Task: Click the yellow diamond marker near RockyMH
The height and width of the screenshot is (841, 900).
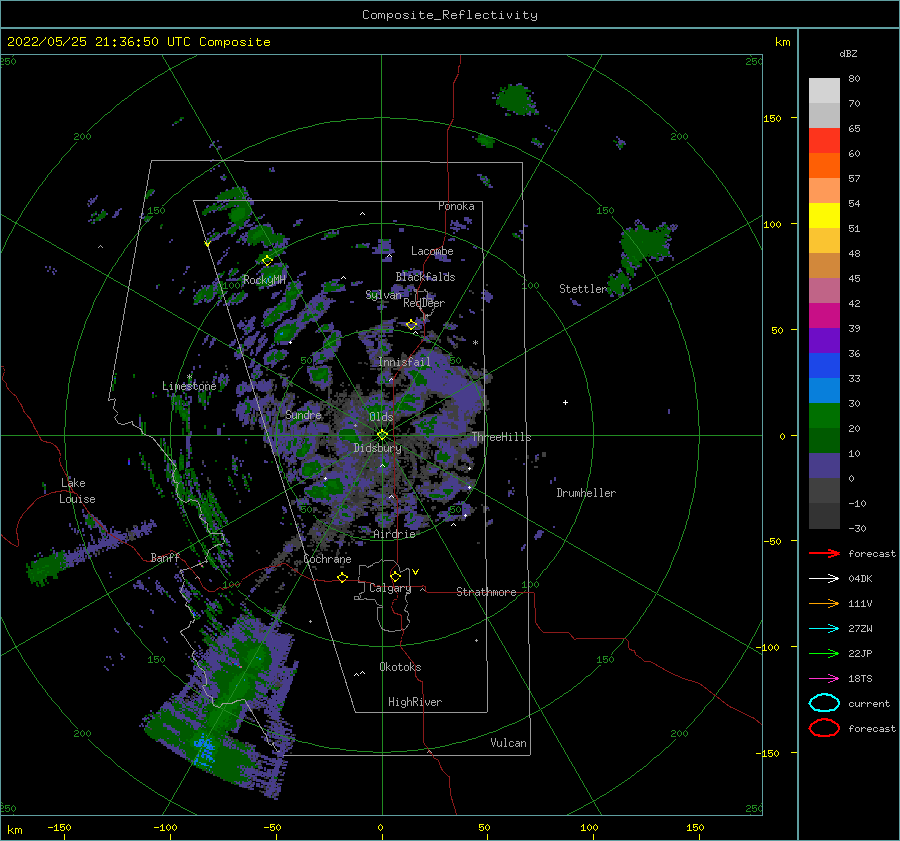Action: [267, 261]
